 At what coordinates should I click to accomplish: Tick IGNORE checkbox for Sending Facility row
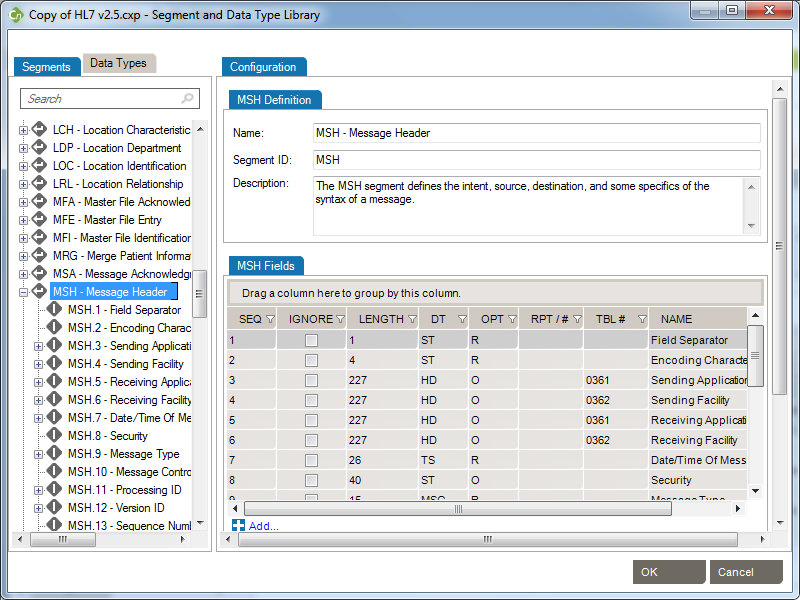coord(311,400)
